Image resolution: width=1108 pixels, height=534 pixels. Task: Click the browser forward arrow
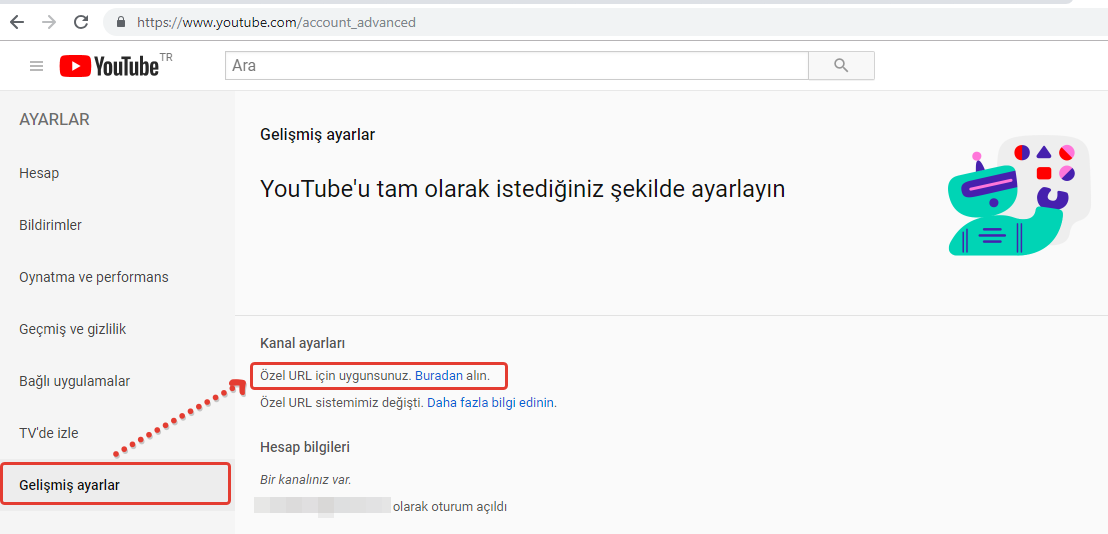point(49,22)
